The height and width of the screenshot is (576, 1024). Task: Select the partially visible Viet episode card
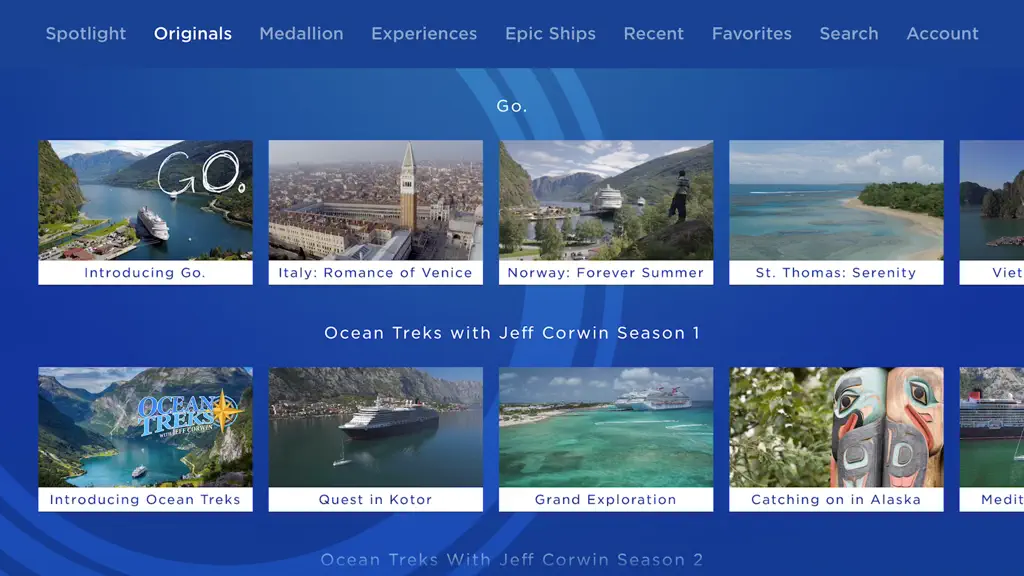pyautogui.click(x=991, y=212)
